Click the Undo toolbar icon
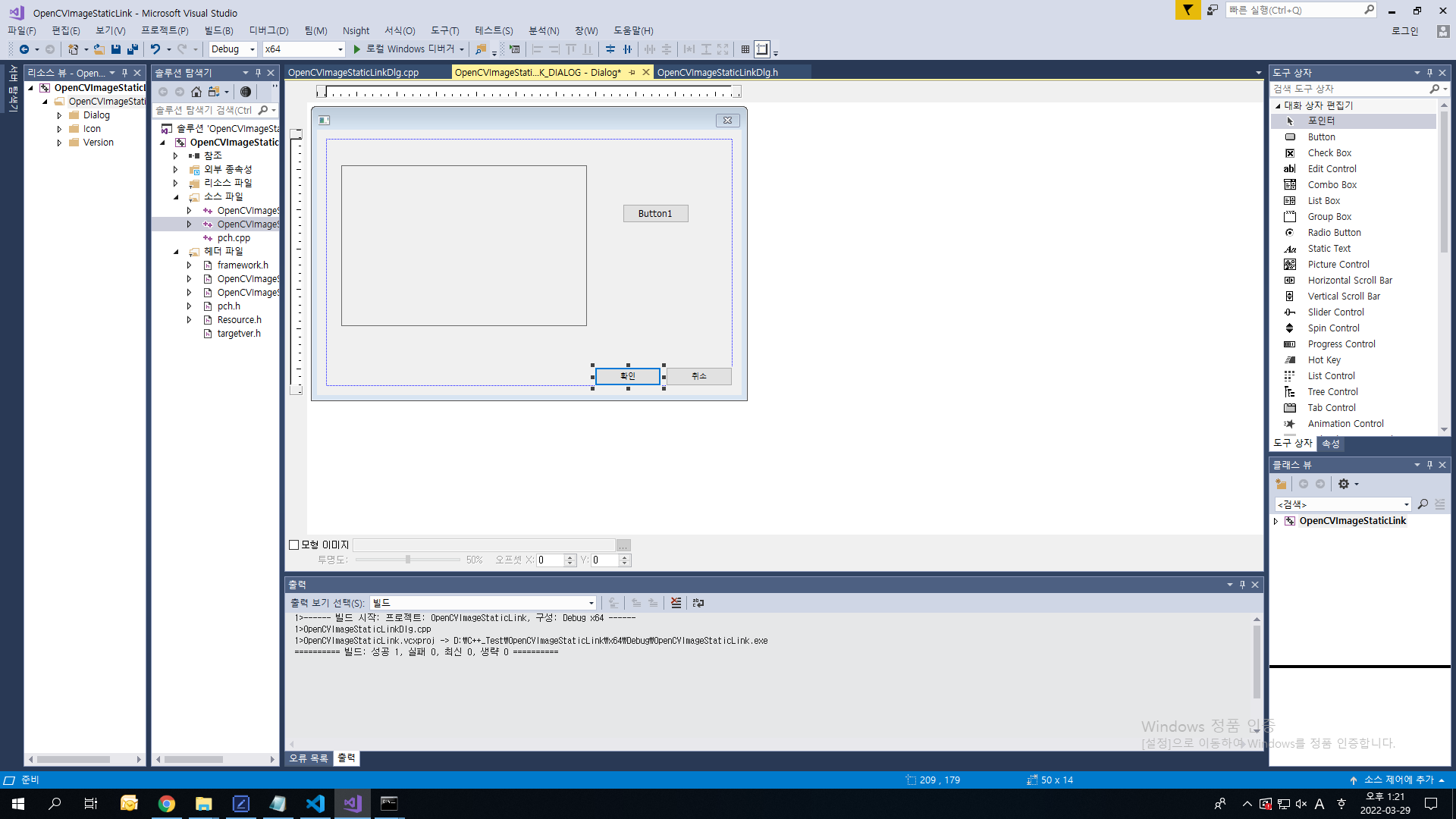 click(x=155, y=49)
